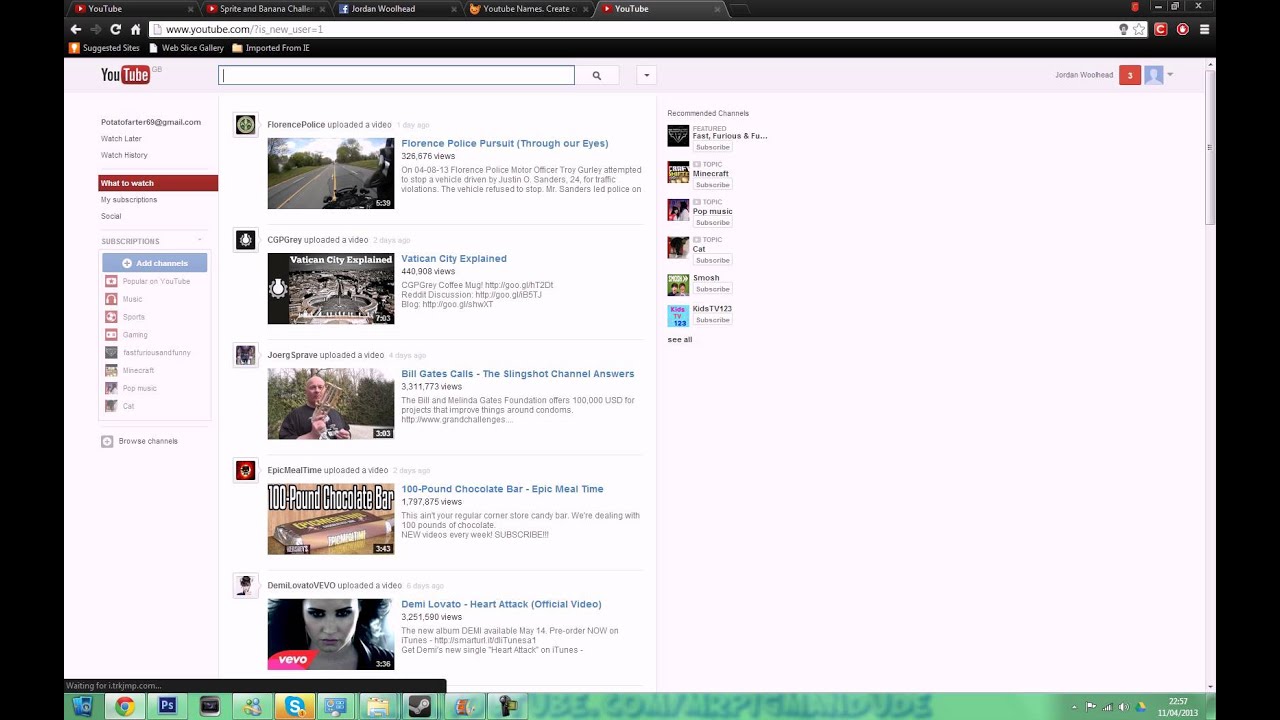Subscribe to Minecraft topic channel
The height and width of the screenshot is (720, 1280).
[x=713, y=185]
